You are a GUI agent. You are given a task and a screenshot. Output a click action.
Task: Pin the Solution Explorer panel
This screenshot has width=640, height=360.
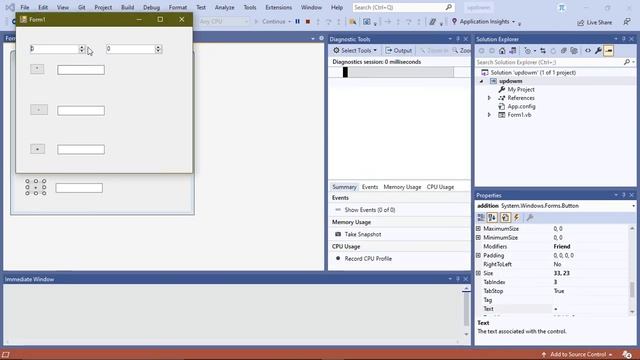click(x=624, y=39)
